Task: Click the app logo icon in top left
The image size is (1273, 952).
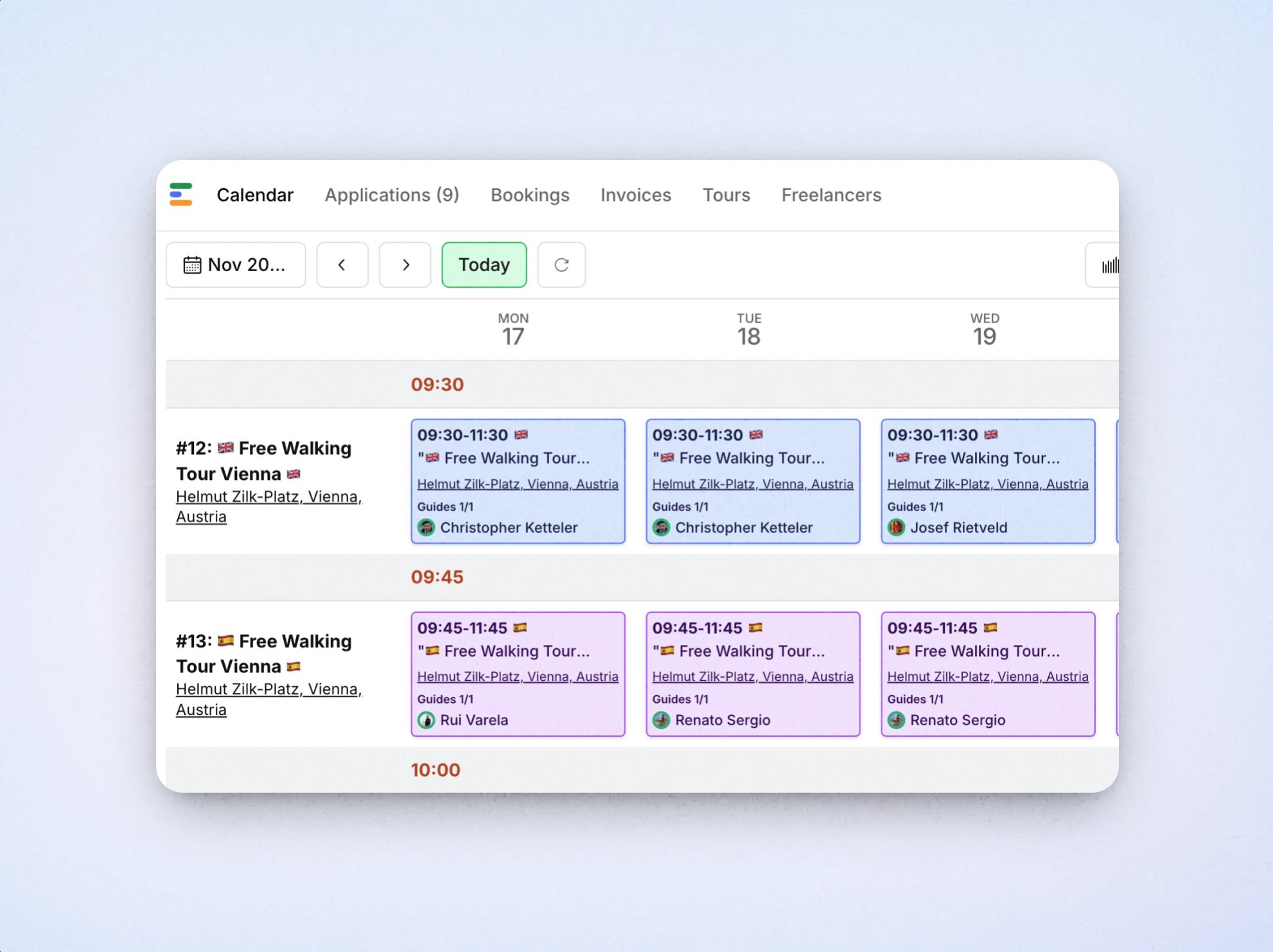Action: (x=180, y=195)
